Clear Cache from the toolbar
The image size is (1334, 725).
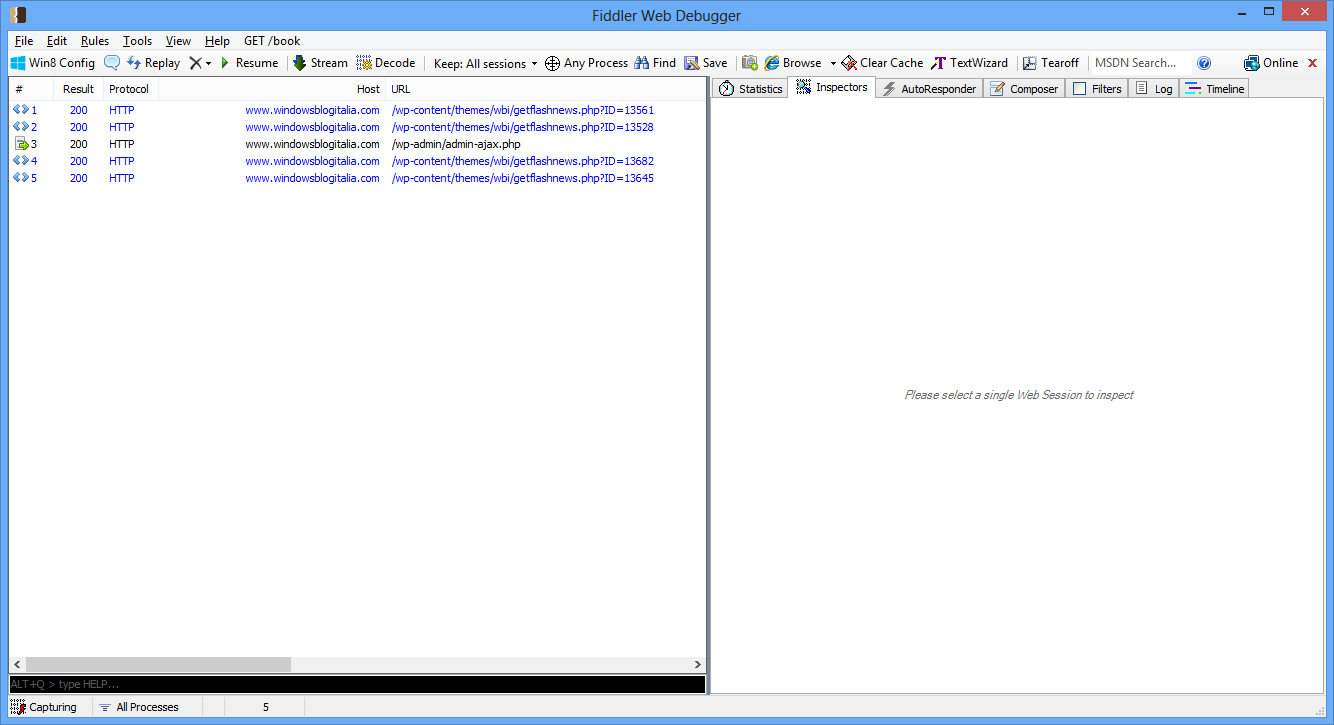coord(882,63)
